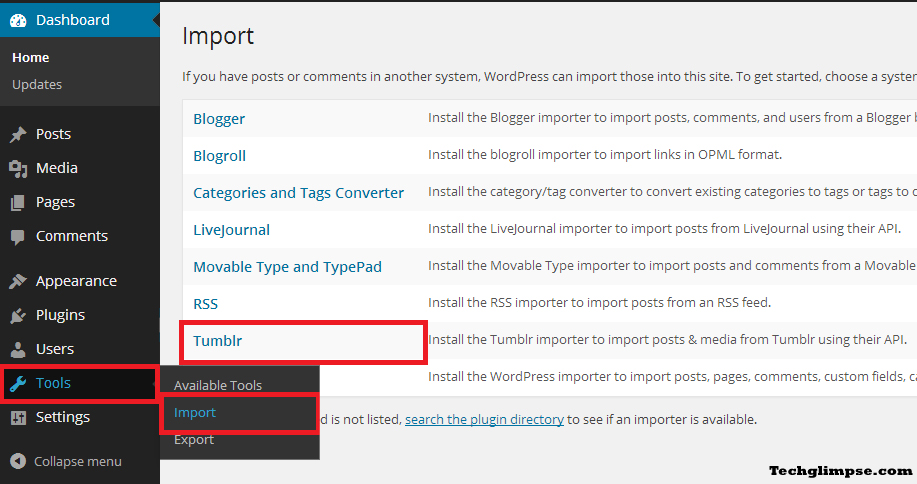This screenshot has width=917, height=484.
Task: Open the Plugins menu label
Action: point(60,315)
